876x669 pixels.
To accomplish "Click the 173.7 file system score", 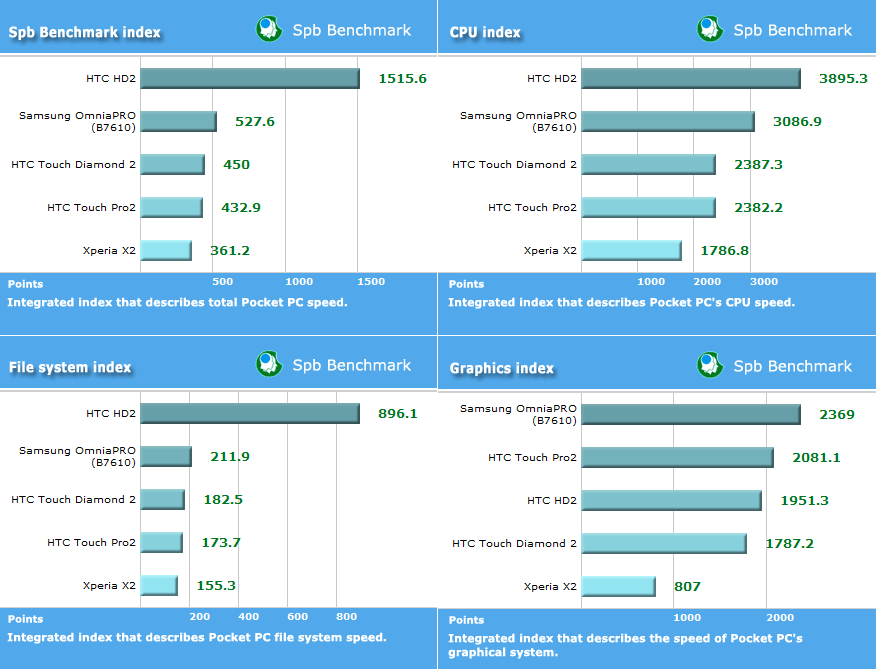I will (x=221, y=543).
